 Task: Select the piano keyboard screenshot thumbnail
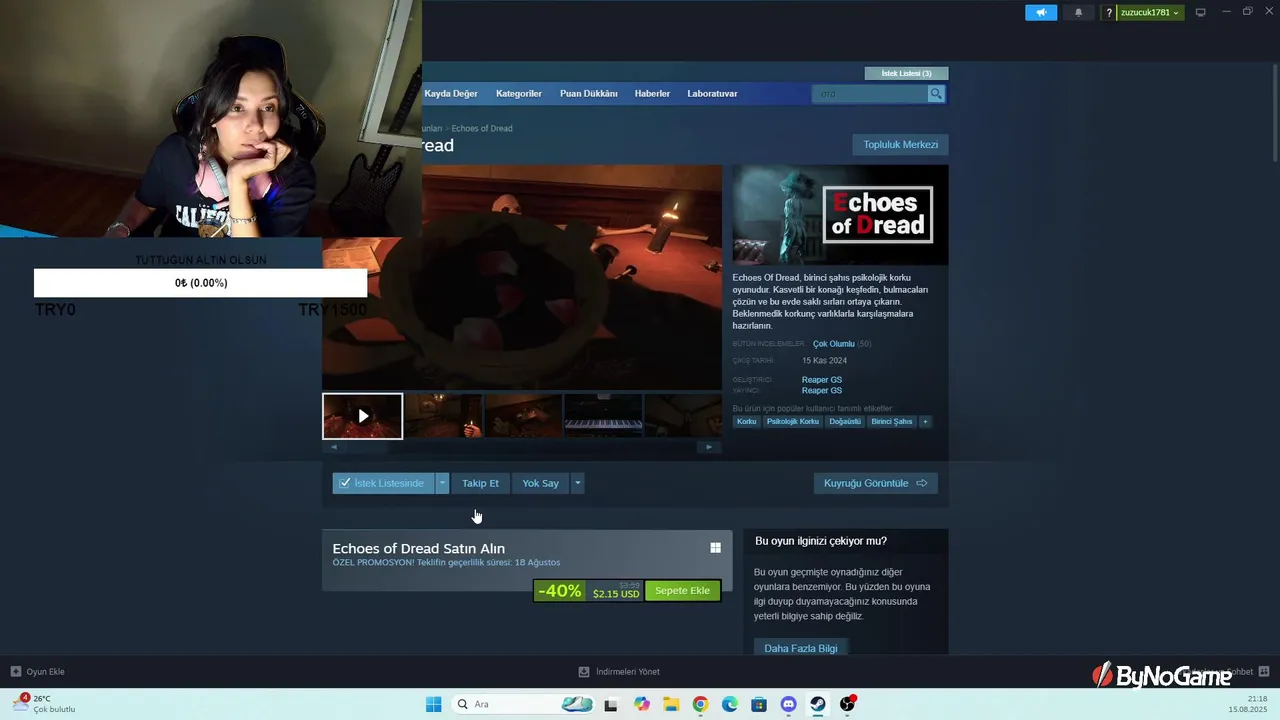click(x=603, y=416)
